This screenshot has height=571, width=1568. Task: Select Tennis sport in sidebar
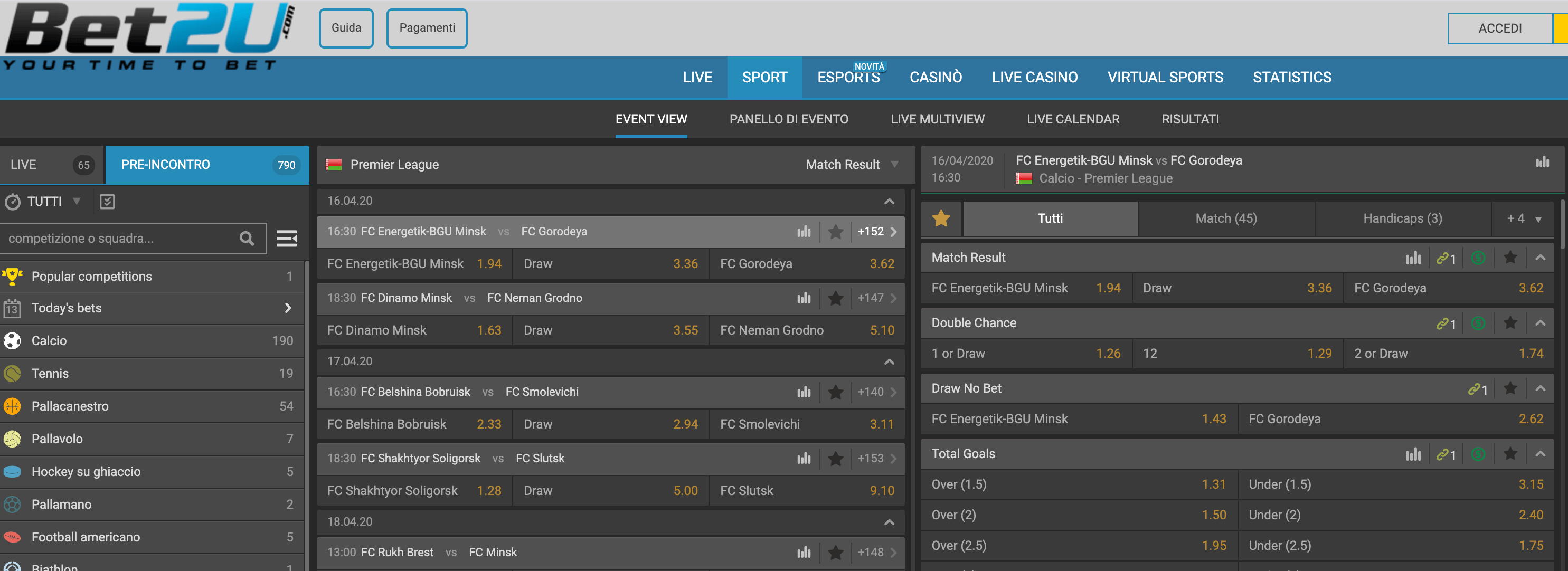152,373
